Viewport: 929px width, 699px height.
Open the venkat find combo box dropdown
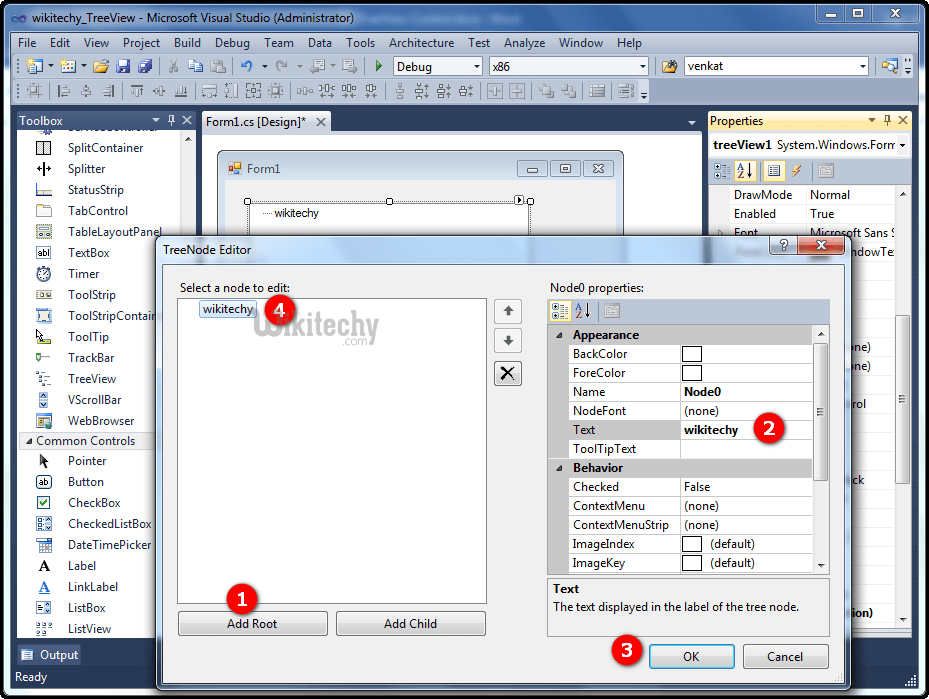[x=863, y=66]
